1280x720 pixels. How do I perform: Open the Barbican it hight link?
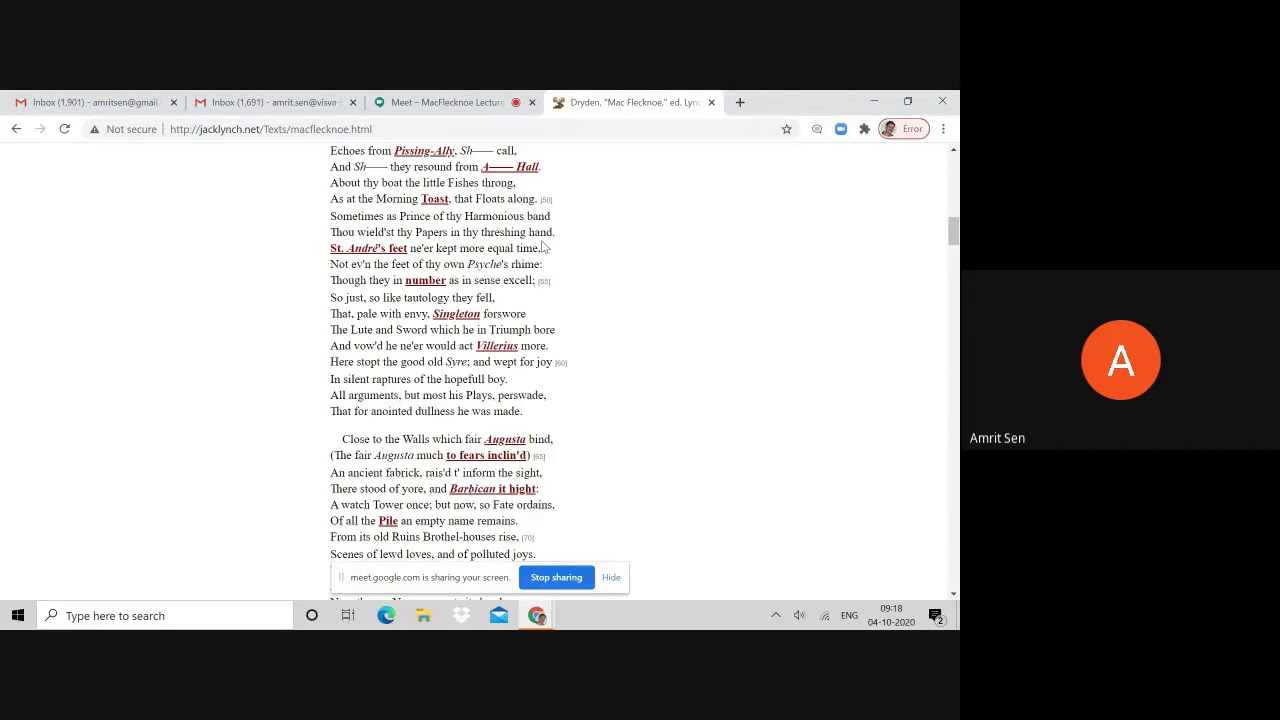point(493,489)
